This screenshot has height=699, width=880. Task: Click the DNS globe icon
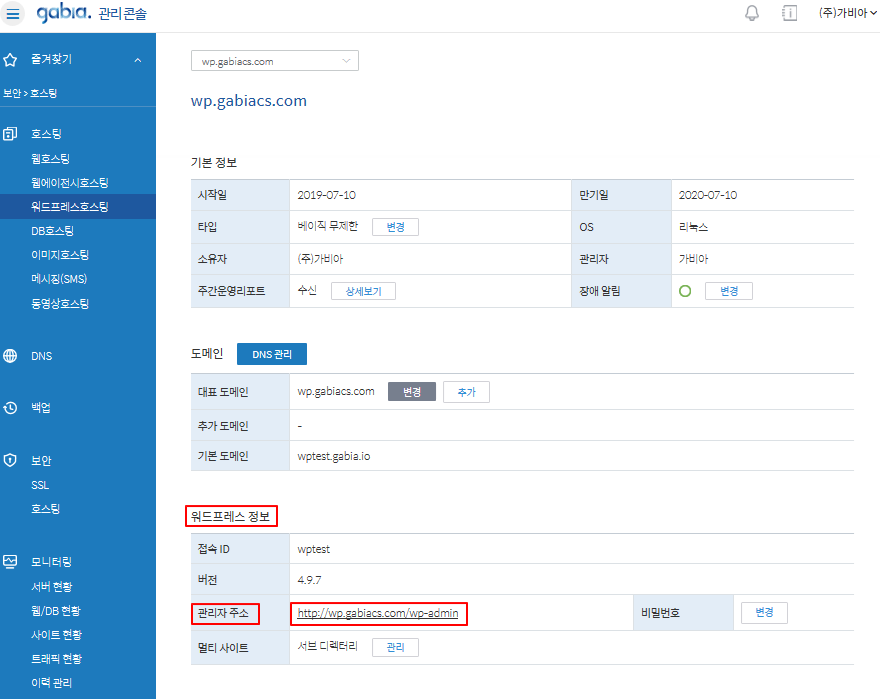click(10, 356)
